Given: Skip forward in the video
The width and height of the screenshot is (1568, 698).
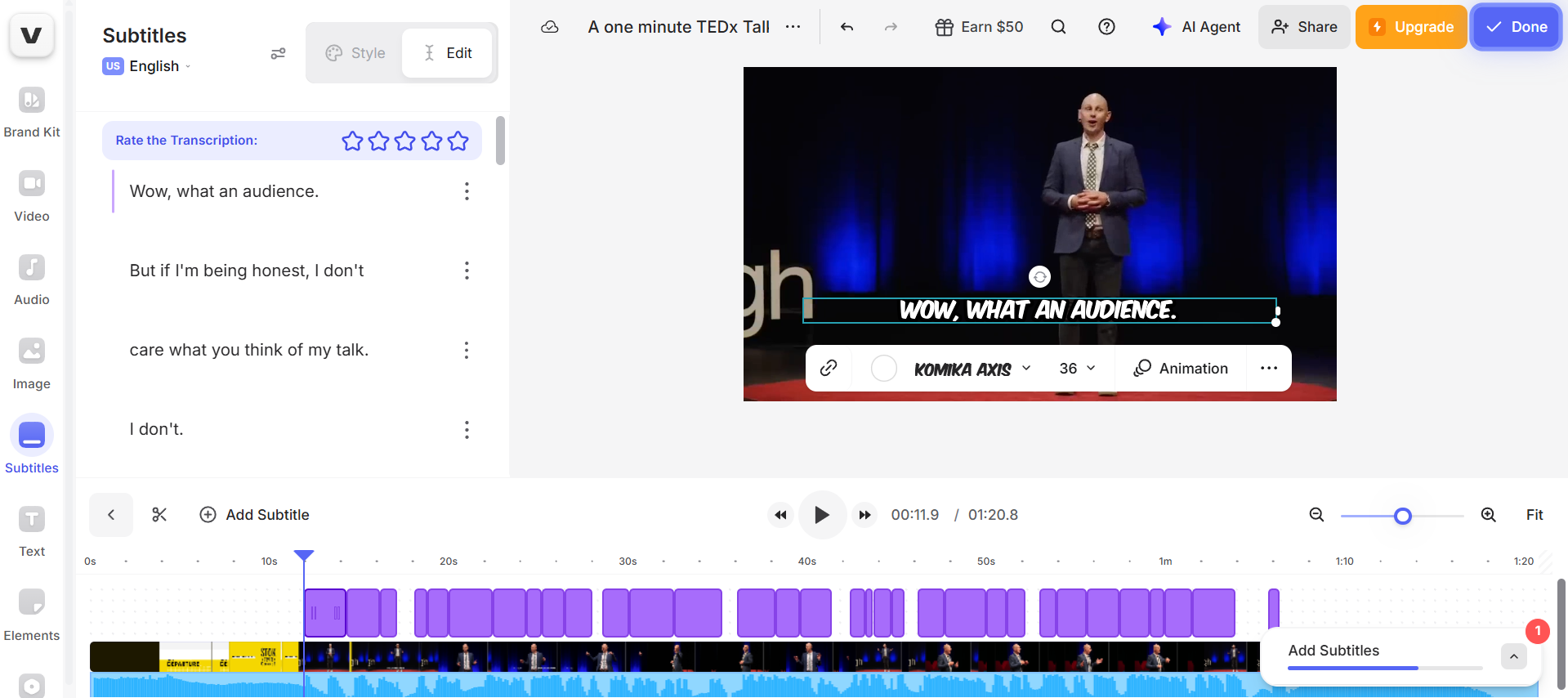Looking at the screenshot, I should tap(864, 515).
